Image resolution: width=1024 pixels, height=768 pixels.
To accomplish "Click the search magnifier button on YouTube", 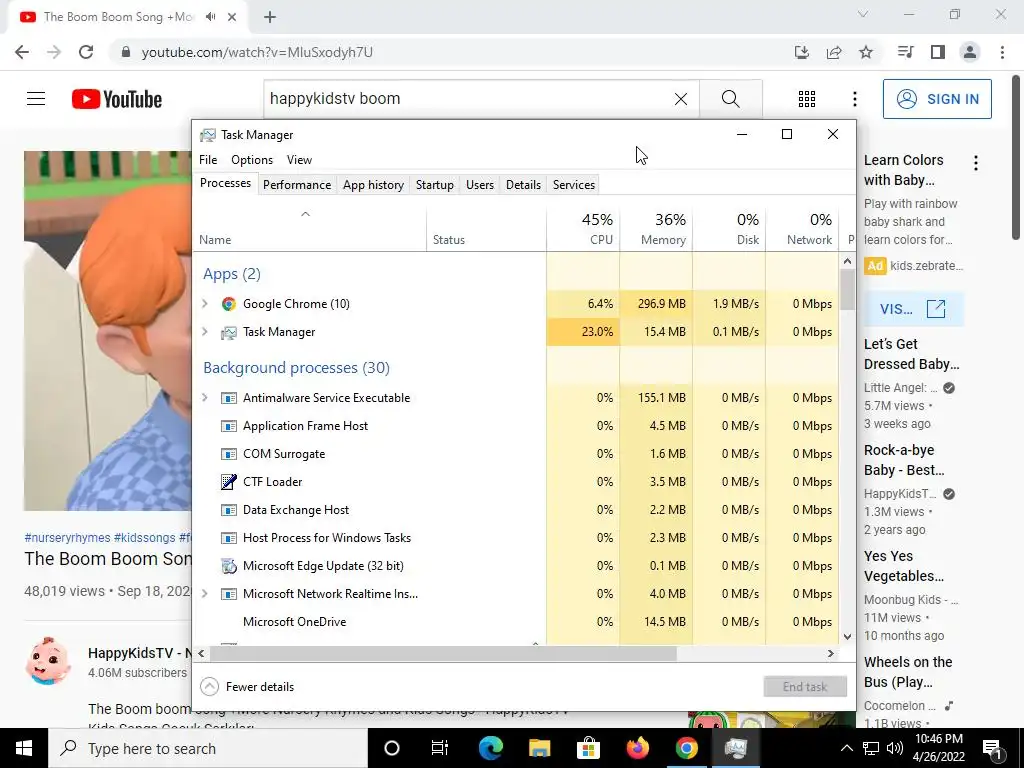I will click(731, 99).
